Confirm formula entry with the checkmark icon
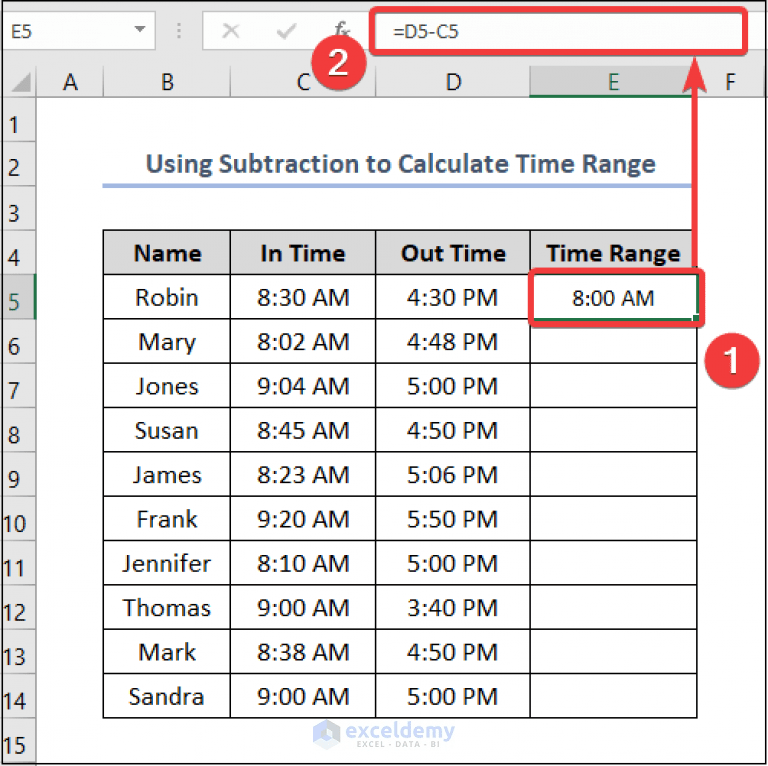The image size is (768, 766). point(286,31)
